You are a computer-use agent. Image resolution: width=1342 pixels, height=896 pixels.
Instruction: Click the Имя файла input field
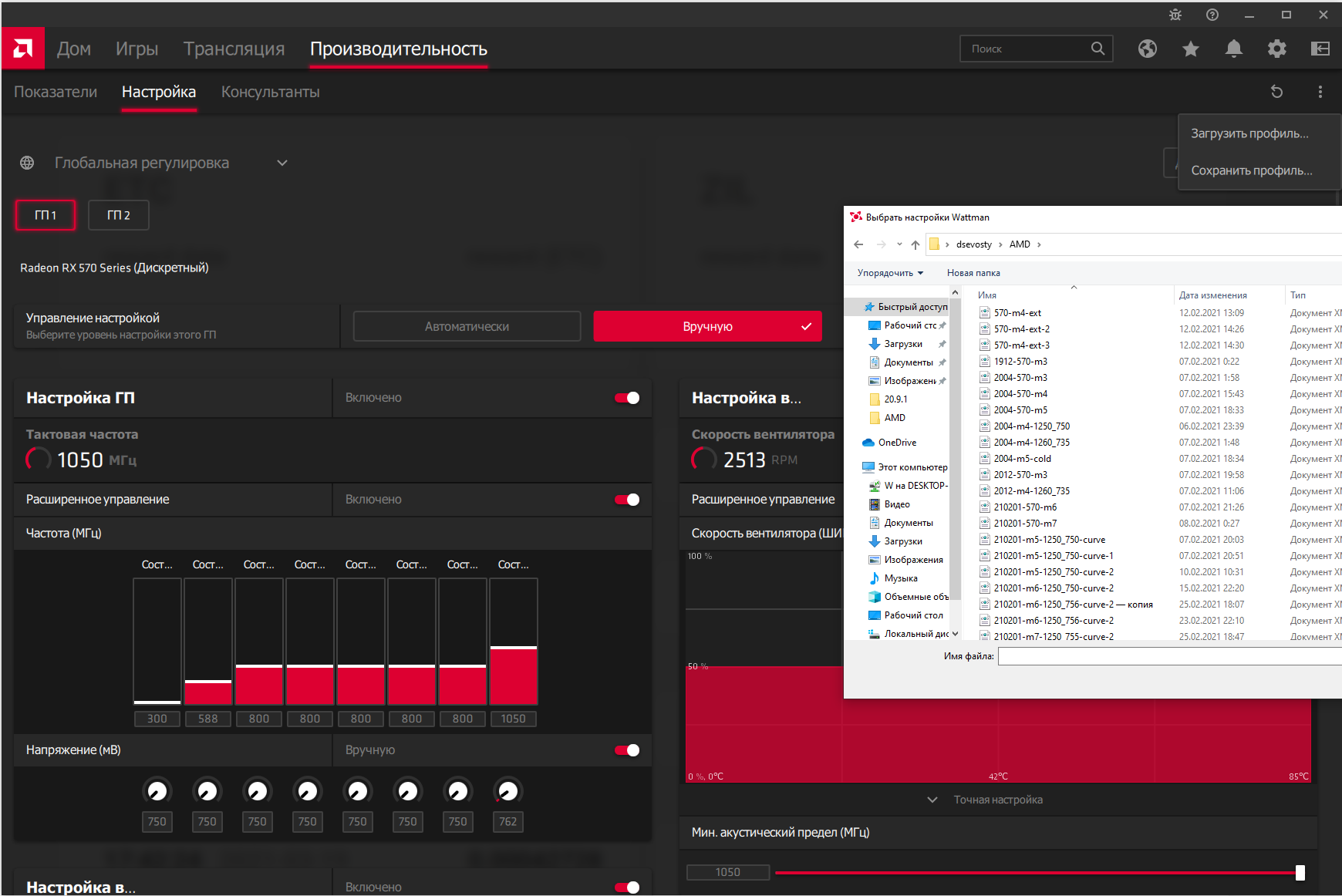tap(1169, 656)
